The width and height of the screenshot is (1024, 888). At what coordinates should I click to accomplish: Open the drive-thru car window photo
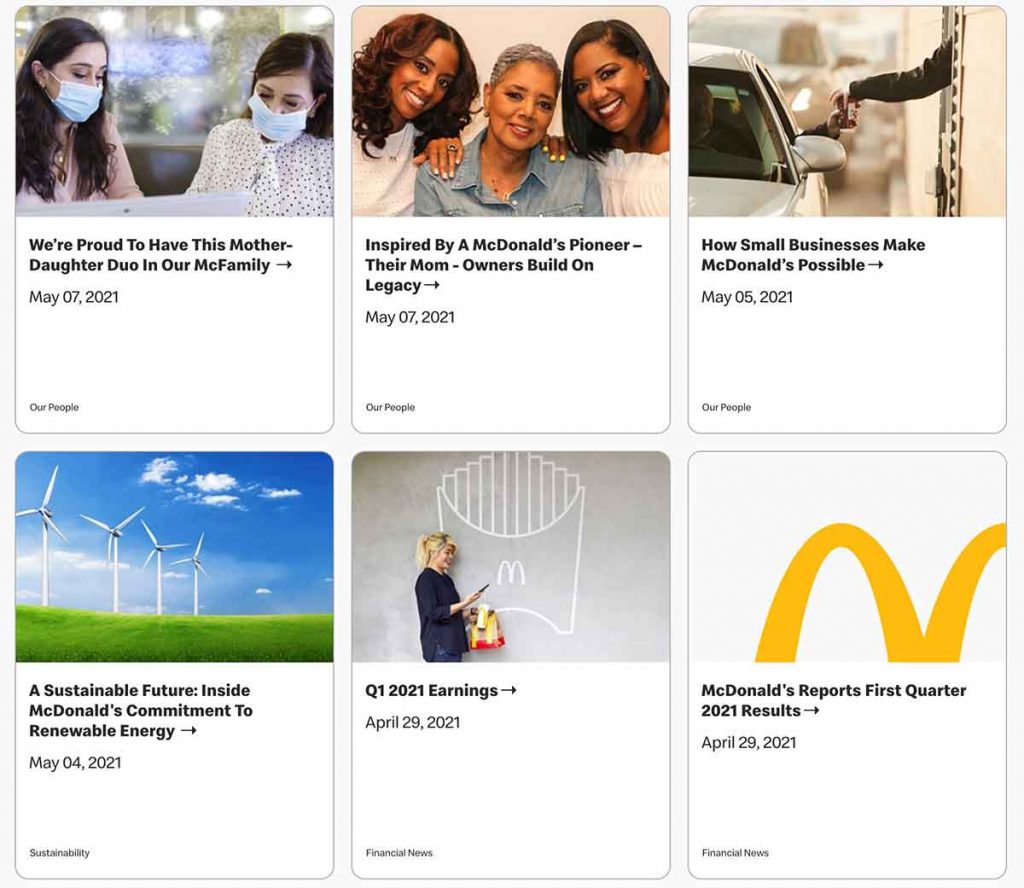(847, 112)
